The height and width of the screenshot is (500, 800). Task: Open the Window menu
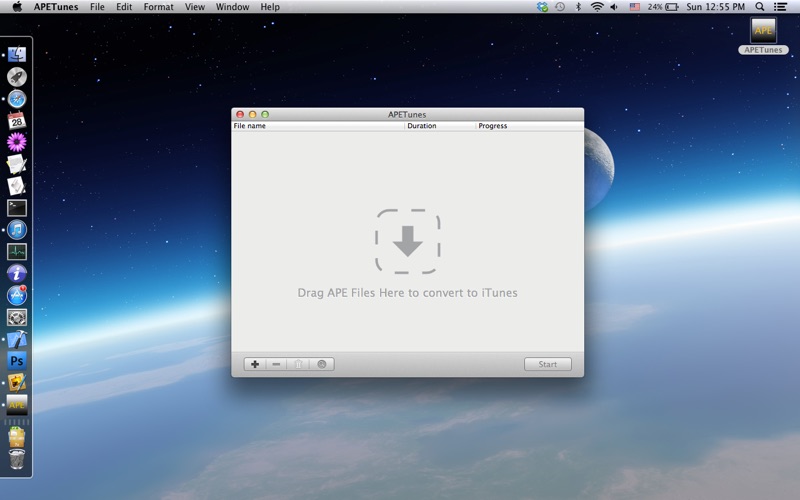pos(232,7)
